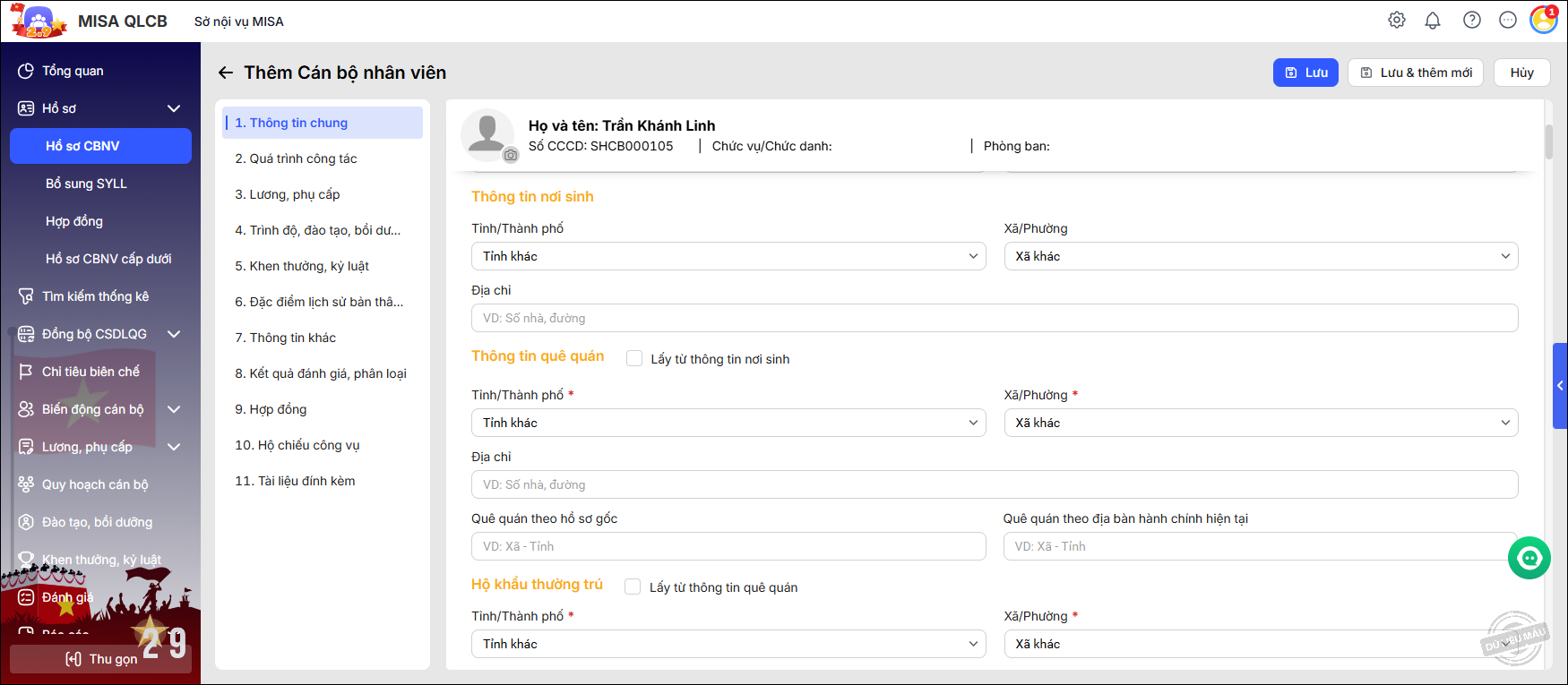Open the settings gear icon
Screen dimensions: 1568x685
[x=1397, y=20]
